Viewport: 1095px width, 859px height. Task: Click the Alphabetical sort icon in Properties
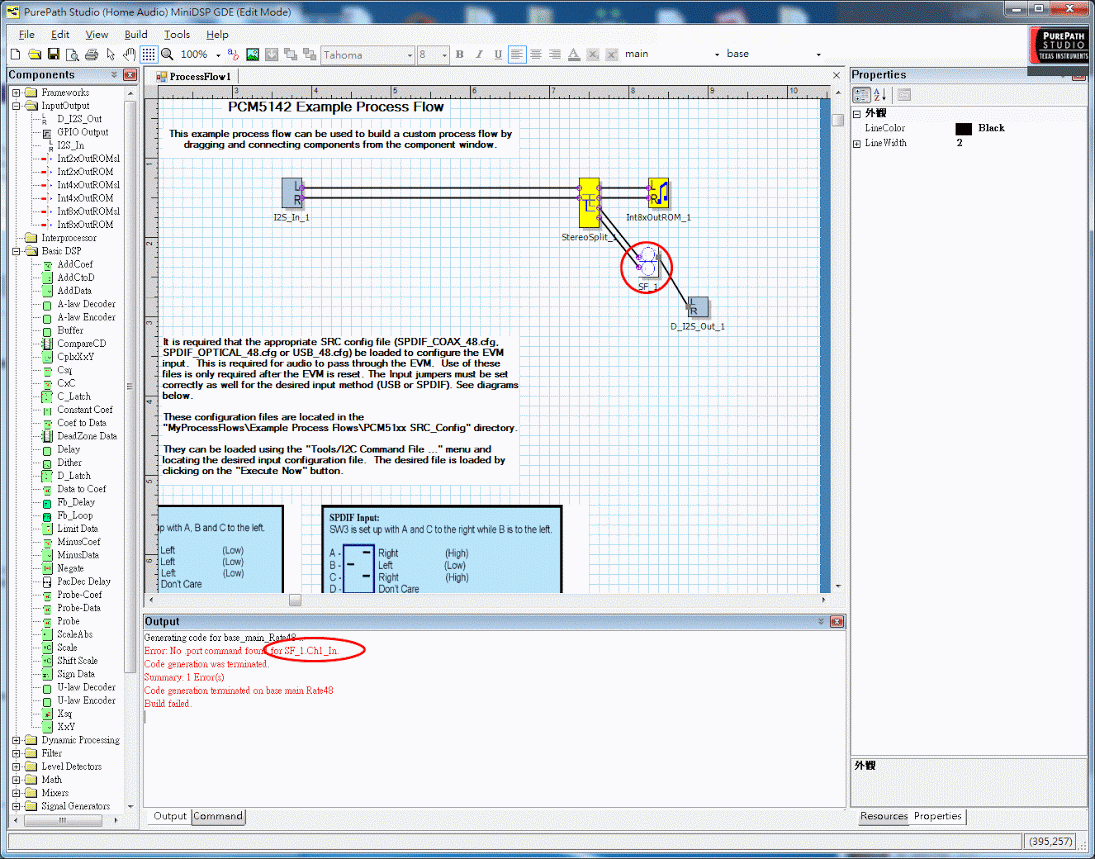pyautogui.click(x=879, y=95)
